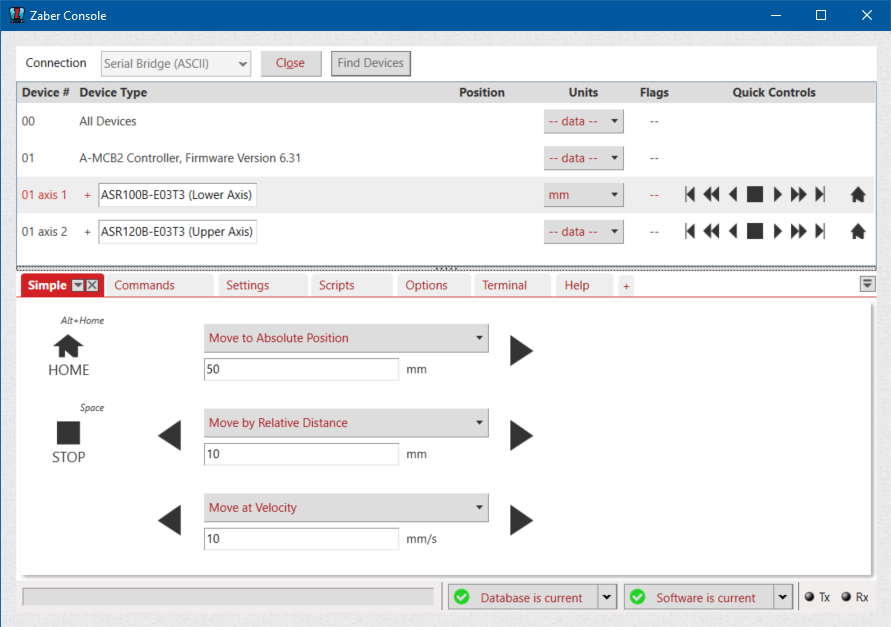The height and width of the screenshot is (627, 891).
Task: Click the Rx indicator light
Action: tap(846, 597)
